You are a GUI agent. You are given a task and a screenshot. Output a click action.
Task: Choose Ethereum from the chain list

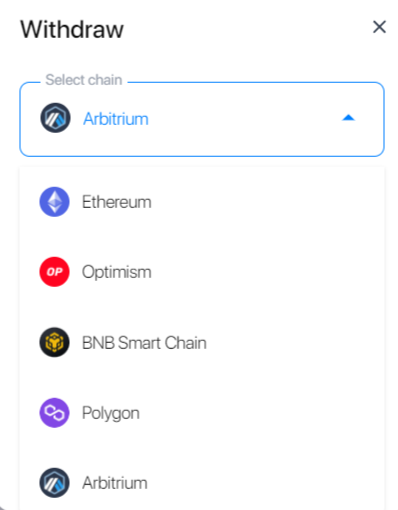(117, 202)
